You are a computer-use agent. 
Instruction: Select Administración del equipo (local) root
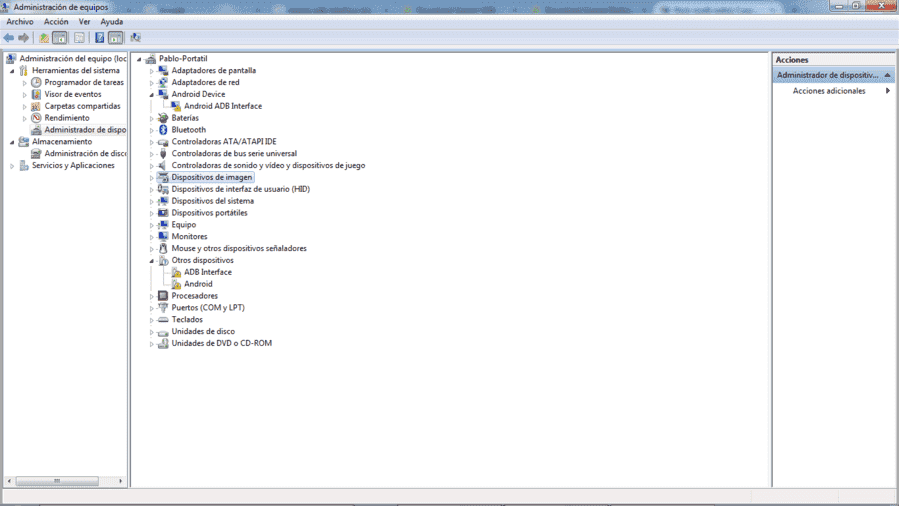73,58
